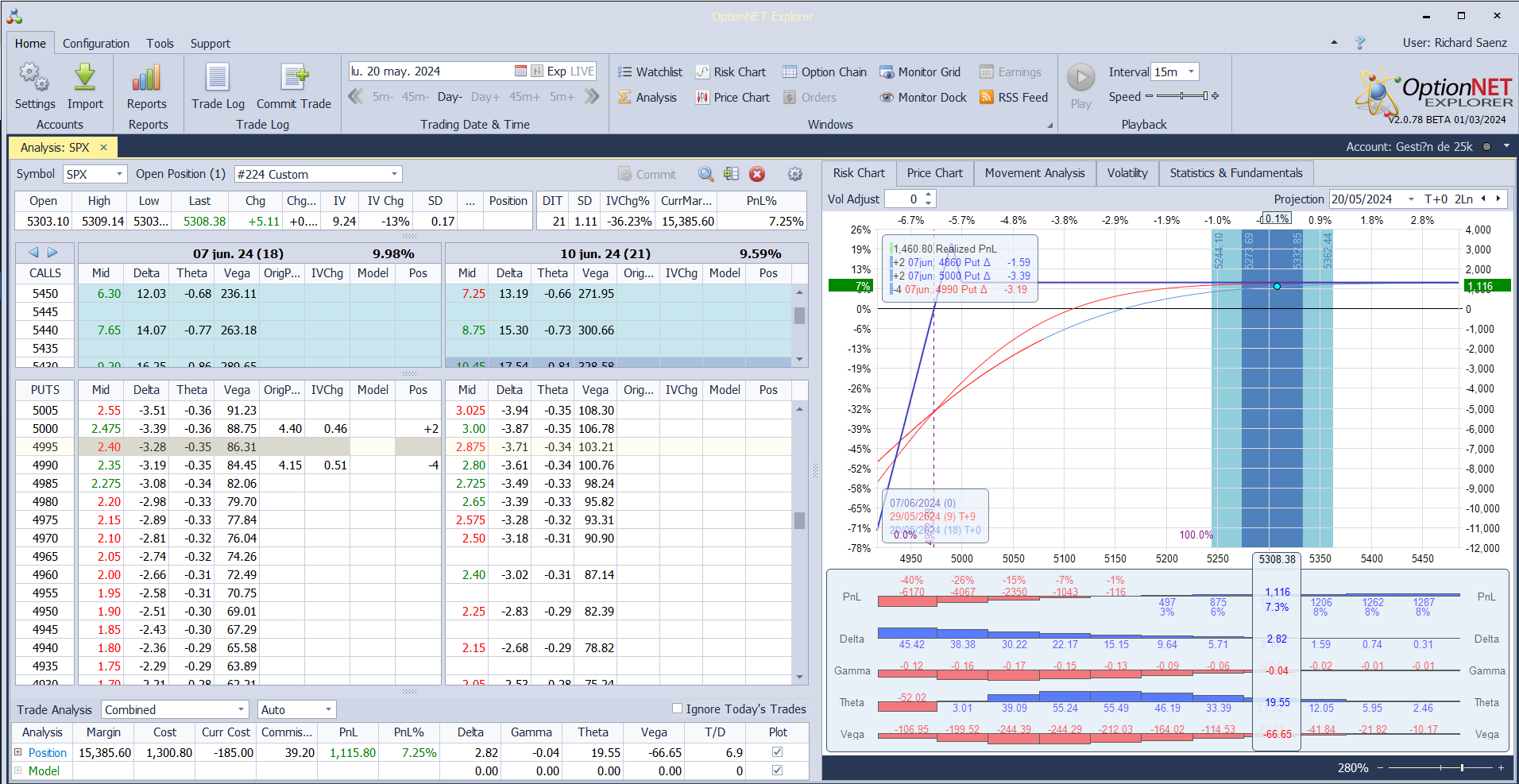Viewport: 1519px width, 784px height.
Task: Switch to the Support ribbon tab
Action: tap(211, 44)
